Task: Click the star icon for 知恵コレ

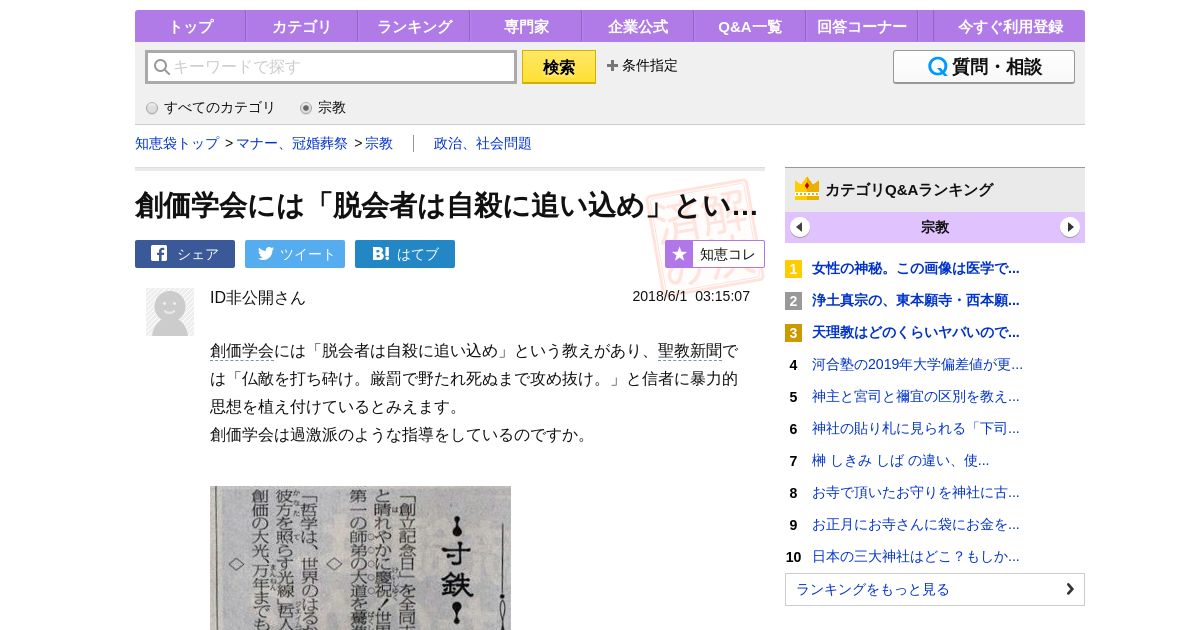Action: click(679, 254)
